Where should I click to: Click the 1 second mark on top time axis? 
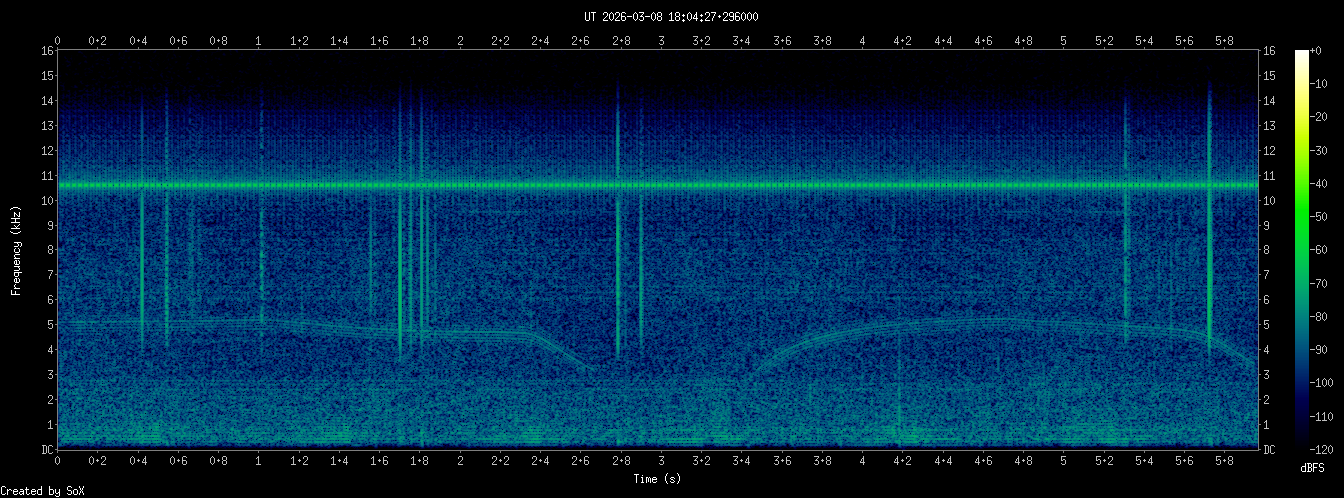pos(259,41)
